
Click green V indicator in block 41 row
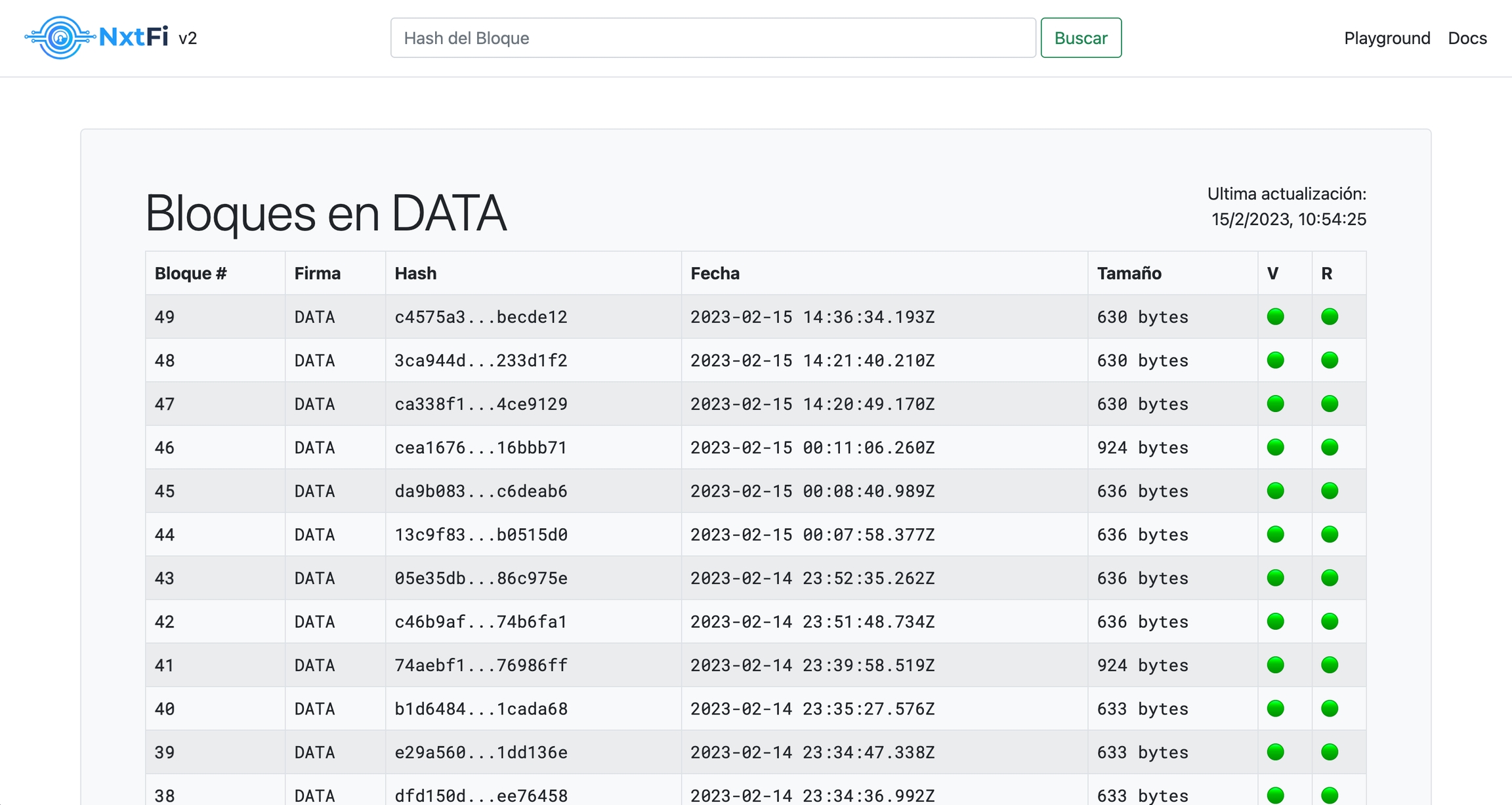click(1275, 665)
